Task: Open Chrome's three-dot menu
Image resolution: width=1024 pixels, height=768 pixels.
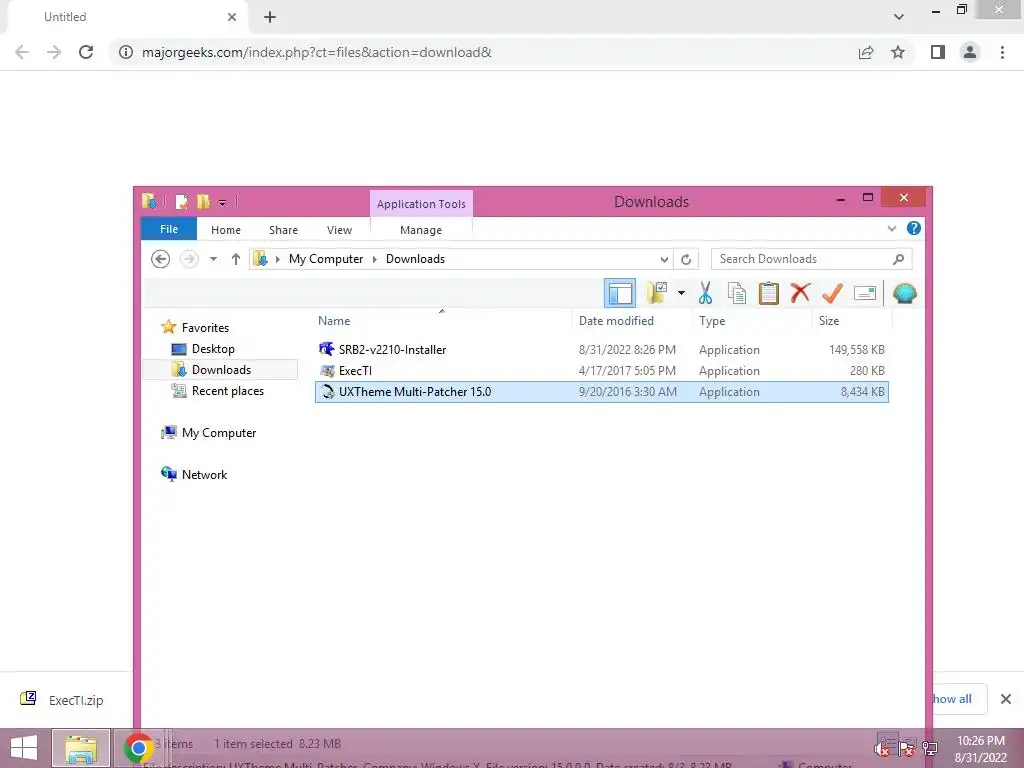Action: [x=1002, y=52]
